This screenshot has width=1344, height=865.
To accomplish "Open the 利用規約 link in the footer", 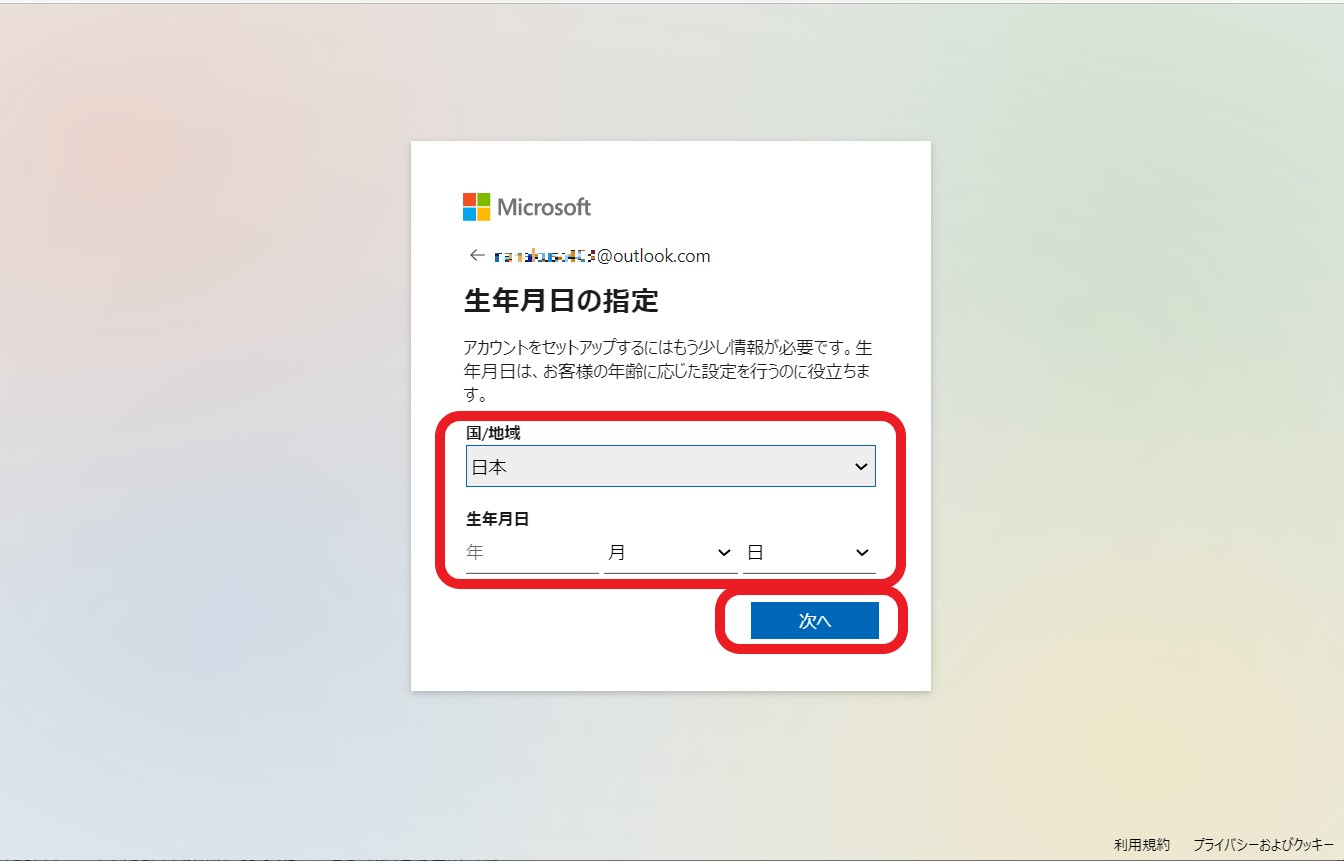I will 1142,845.
